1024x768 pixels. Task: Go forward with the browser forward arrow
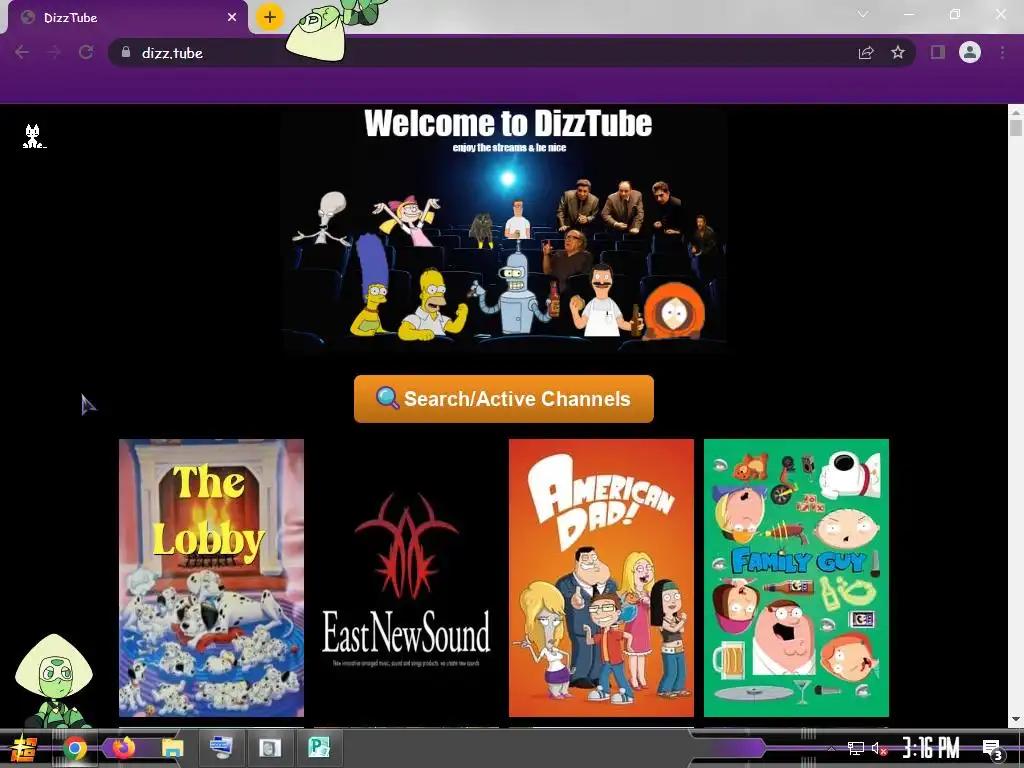pos(54,52)
